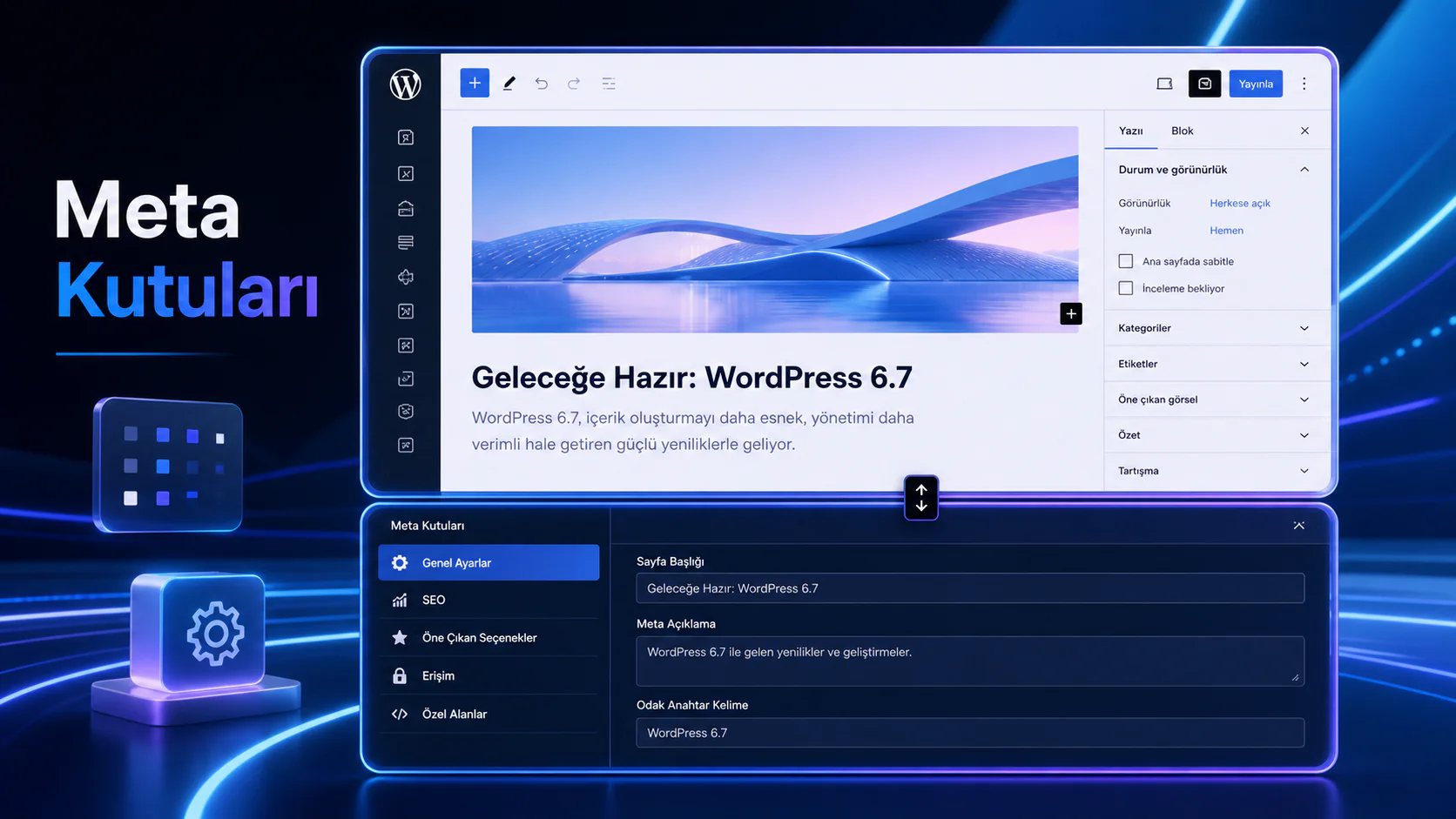The image size is (1456, 819).
Task: Redo the last undone change
Action: coord(574,84)
